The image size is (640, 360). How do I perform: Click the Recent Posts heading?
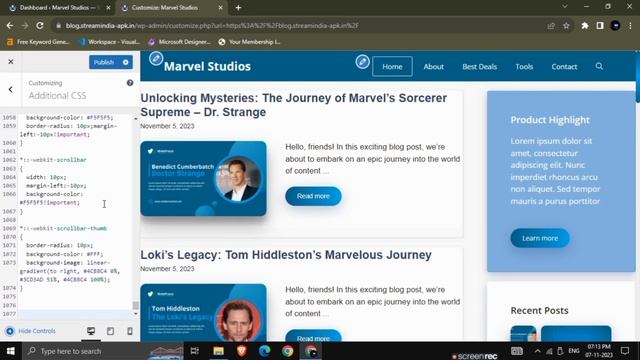click(539, 311)
